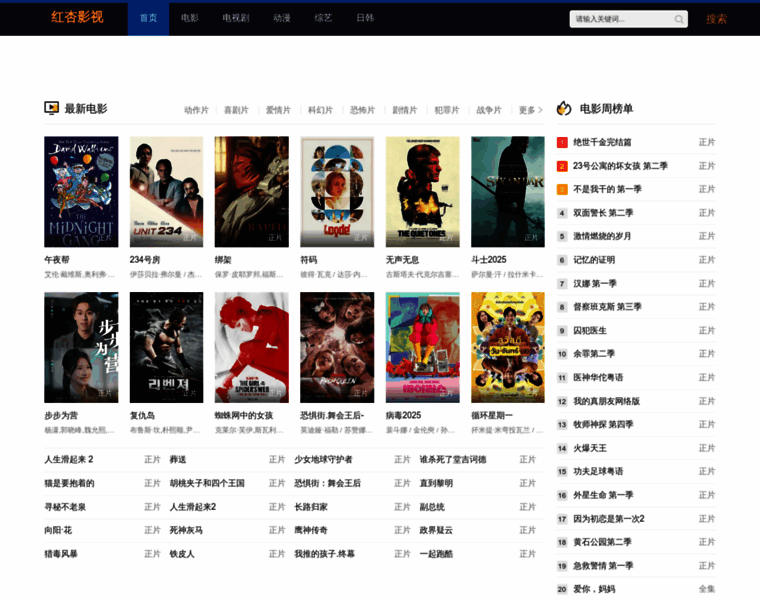Image resolution: width=760 pixels, height=600 pixels.
Task: Open the 符码 Leqde poster
Action: pos(337,192)
